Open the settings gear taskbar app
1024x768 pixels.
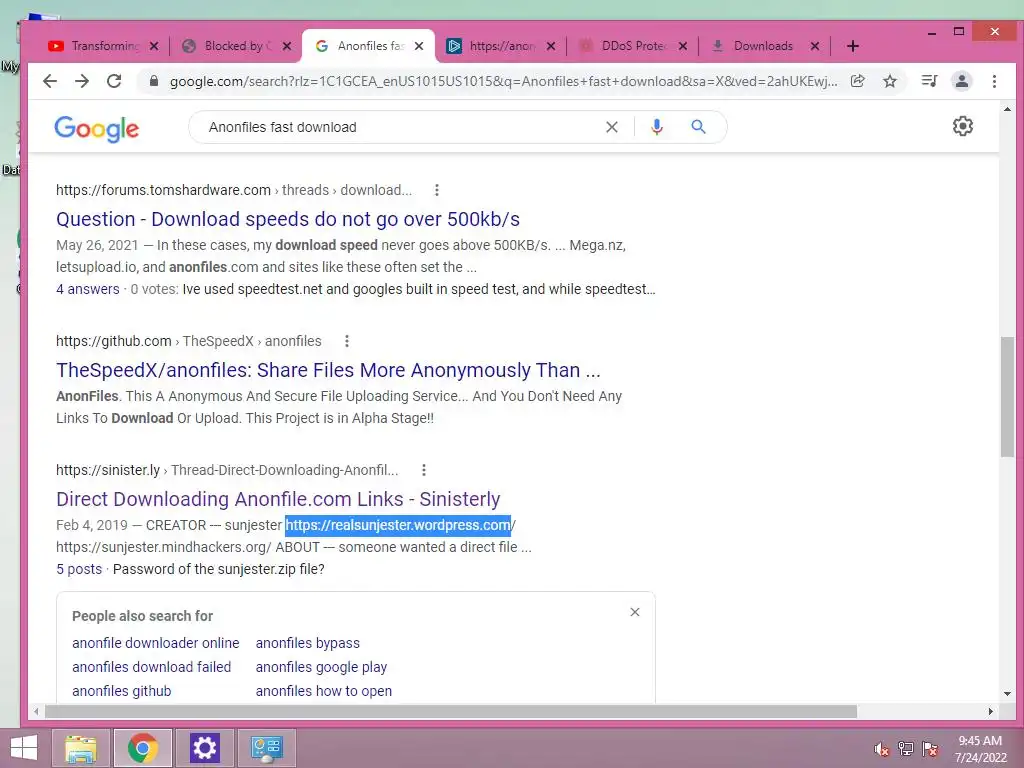coord(204,748)
